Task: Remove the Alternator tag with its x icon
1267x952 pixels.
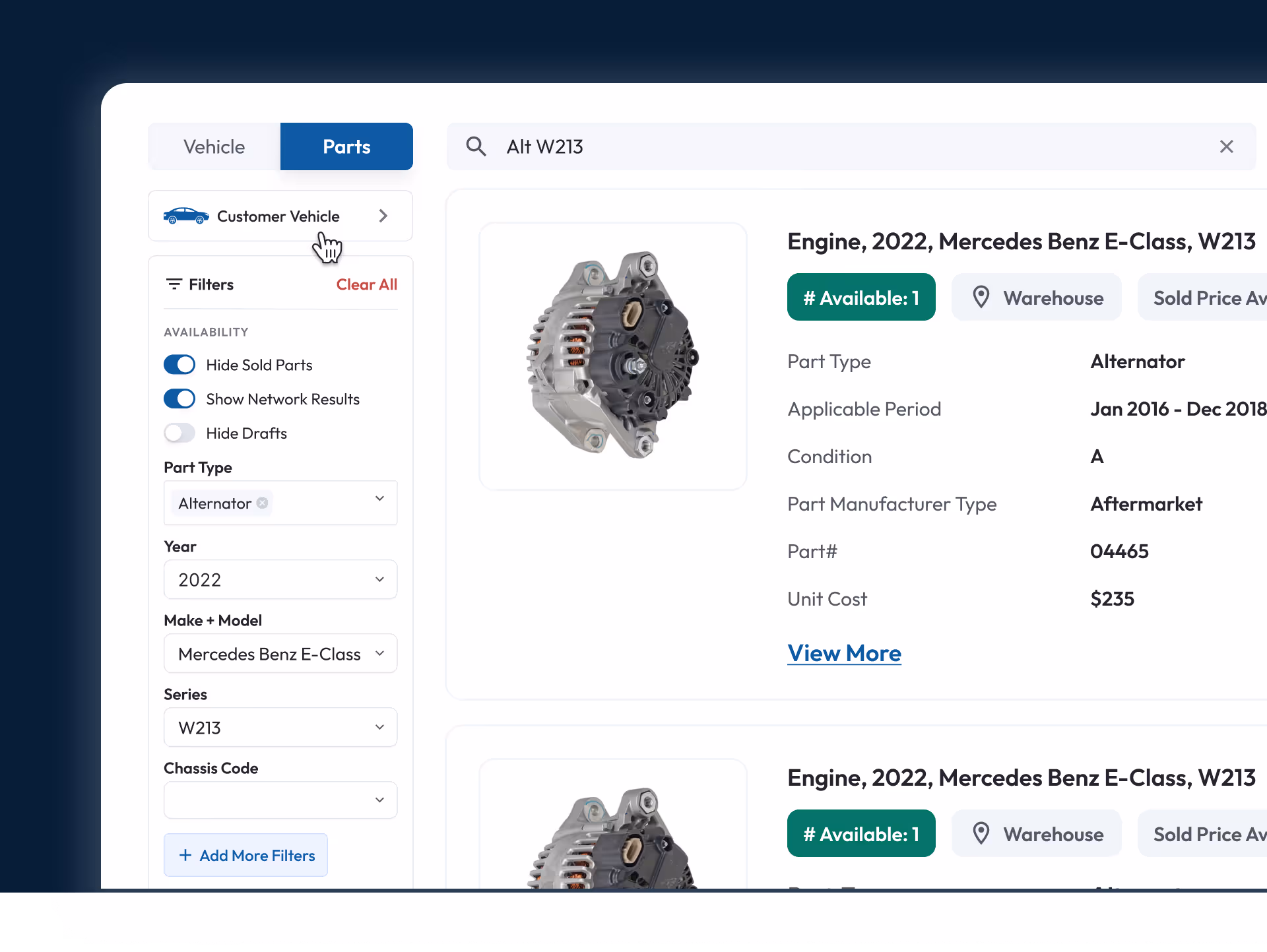Action: tap(263, 503)
